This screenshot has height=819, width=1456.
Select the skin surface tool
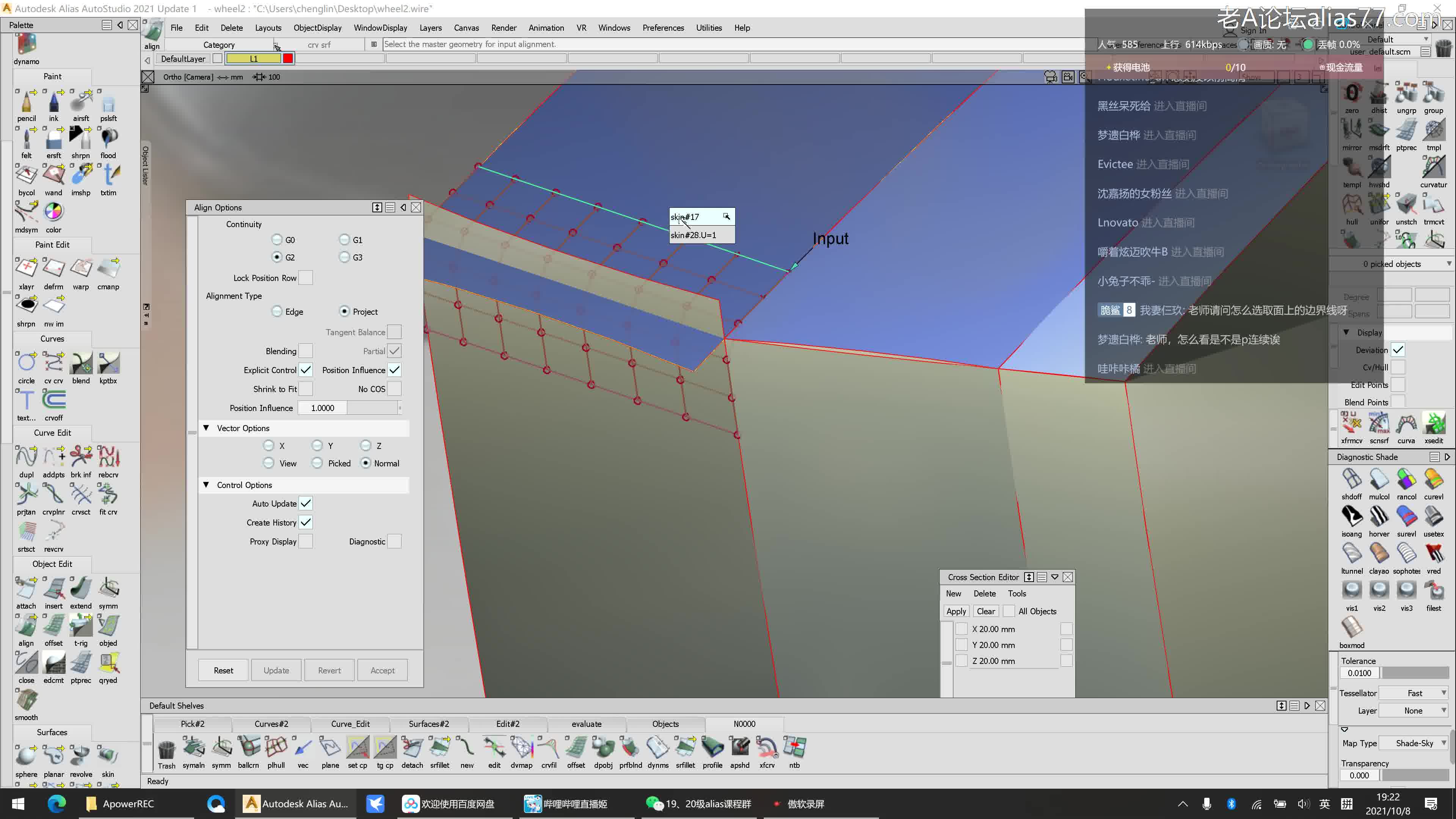point(107,756)
